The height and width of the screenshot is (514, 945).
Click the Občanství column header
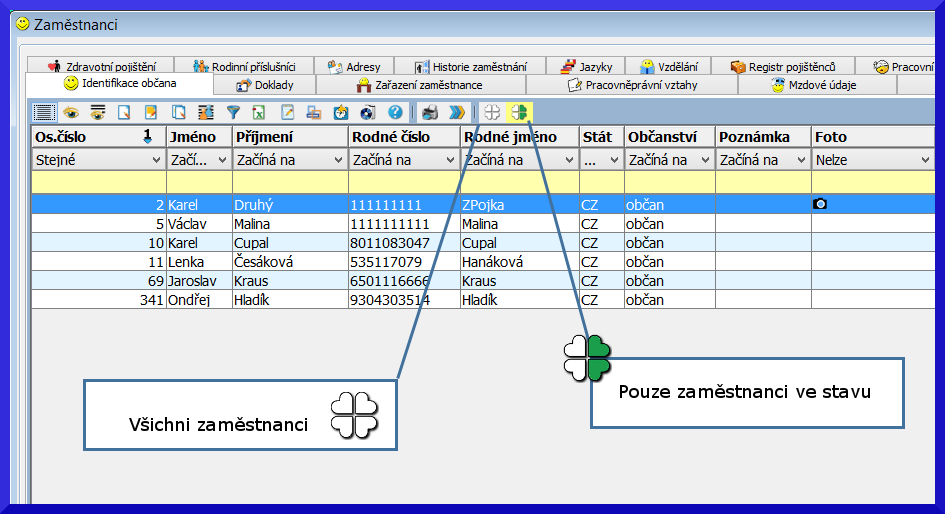point(669,137)
